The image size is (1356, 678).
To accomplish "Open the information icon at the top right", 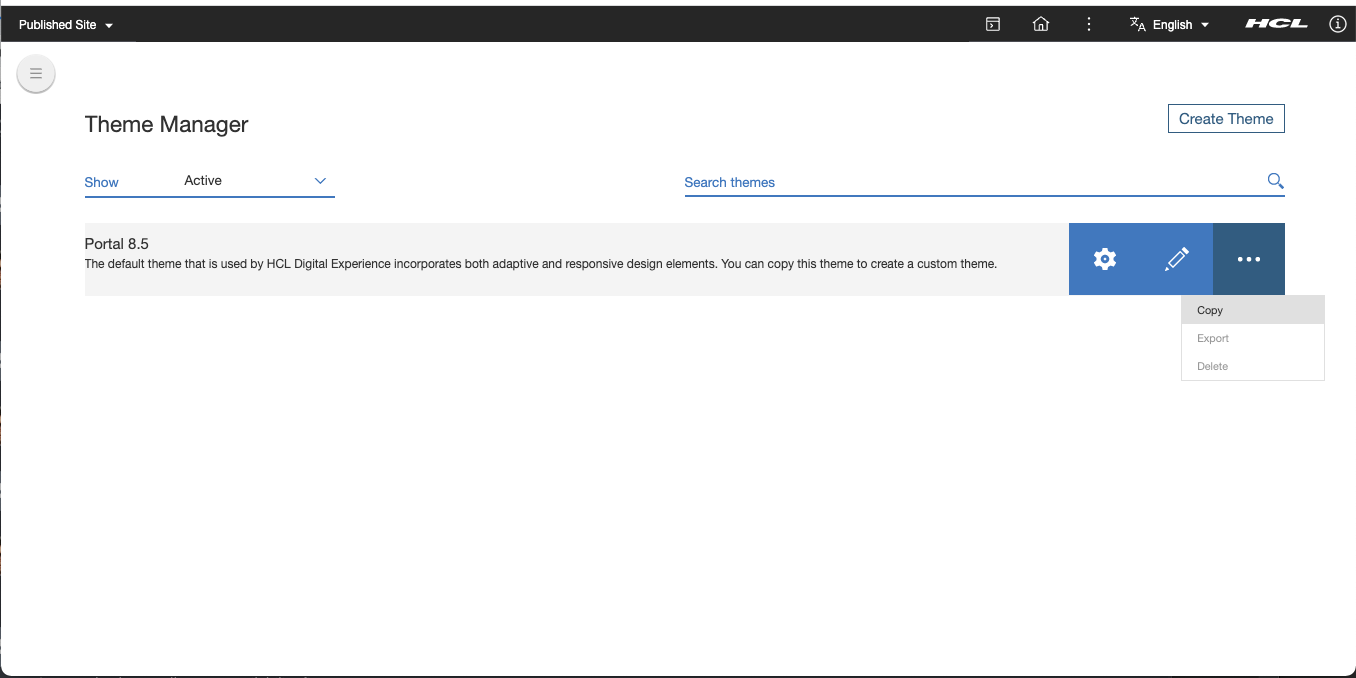I will click(x=1337, y=23).
